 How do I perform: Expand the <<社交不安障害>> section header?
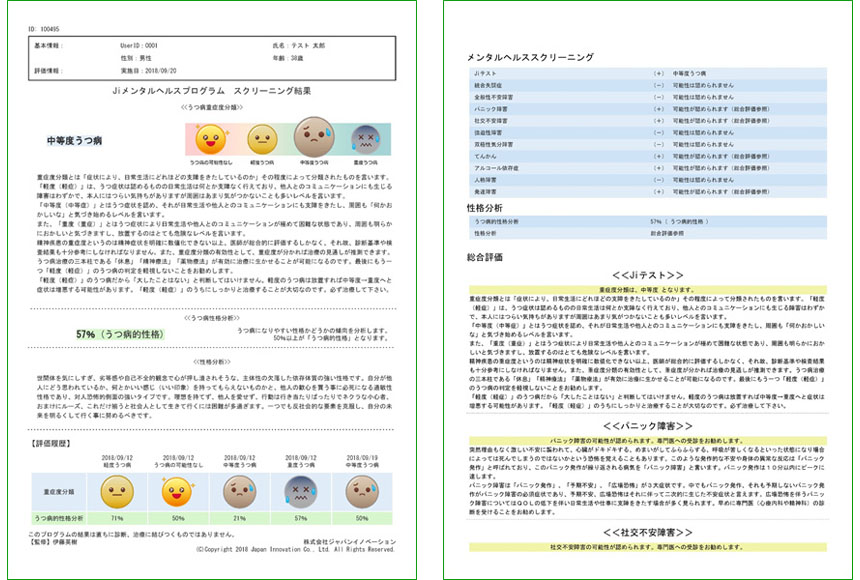pos(651,532)
